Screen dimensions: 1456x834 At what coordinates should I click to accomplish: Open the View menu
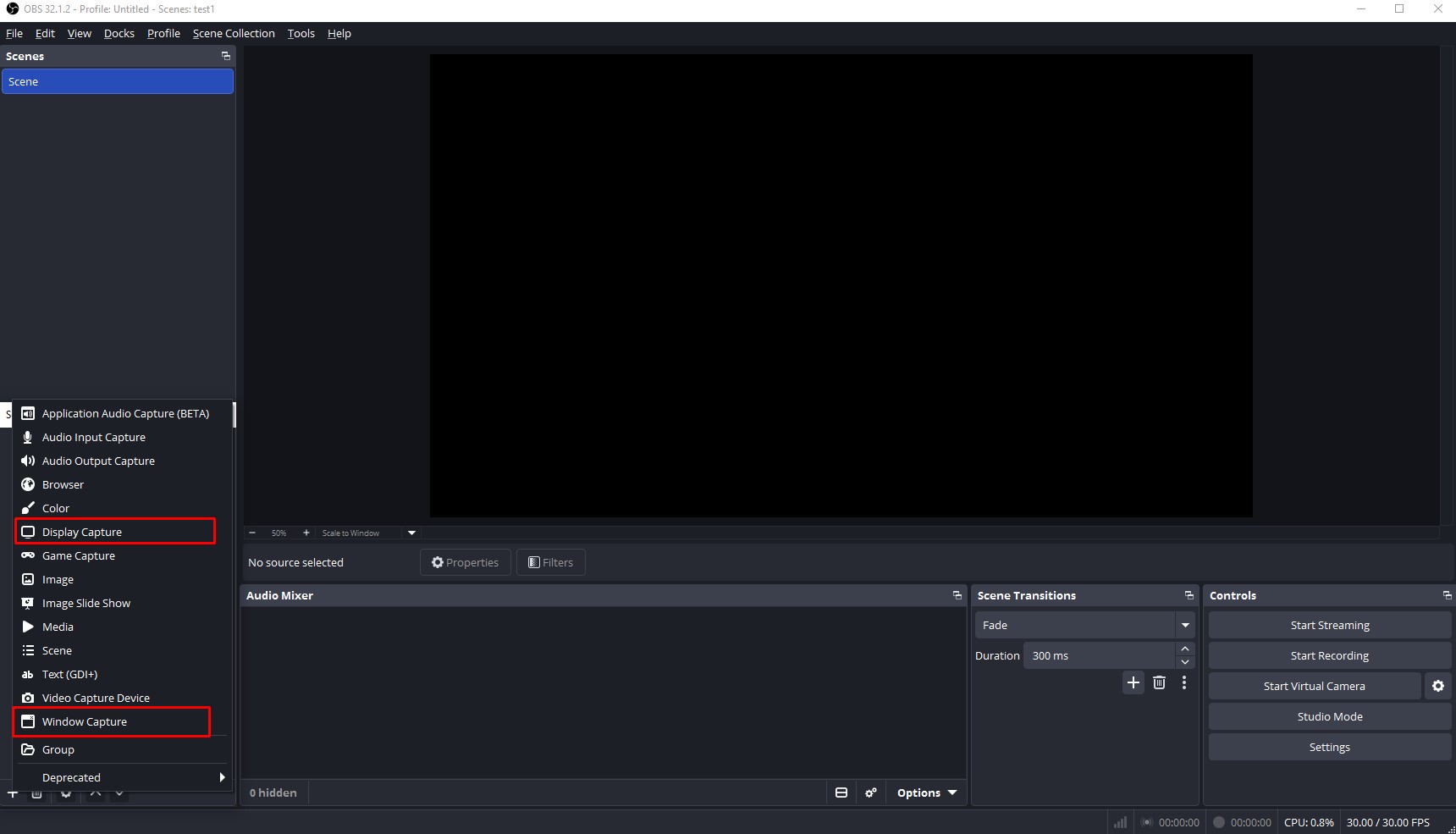click(x=80, y=33)
